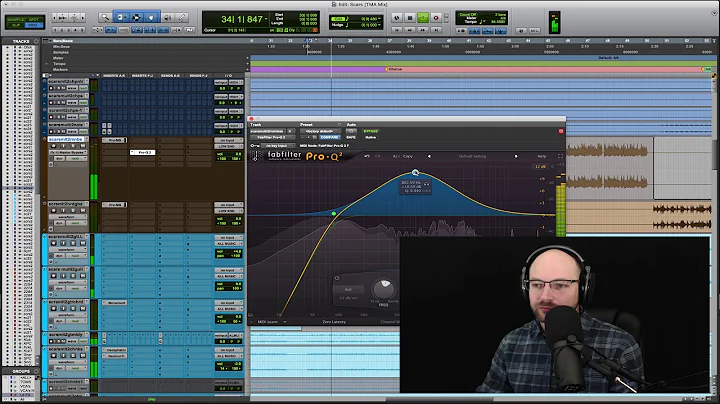Select the Selector tool
Screen dimensions: 720x404
136,17
